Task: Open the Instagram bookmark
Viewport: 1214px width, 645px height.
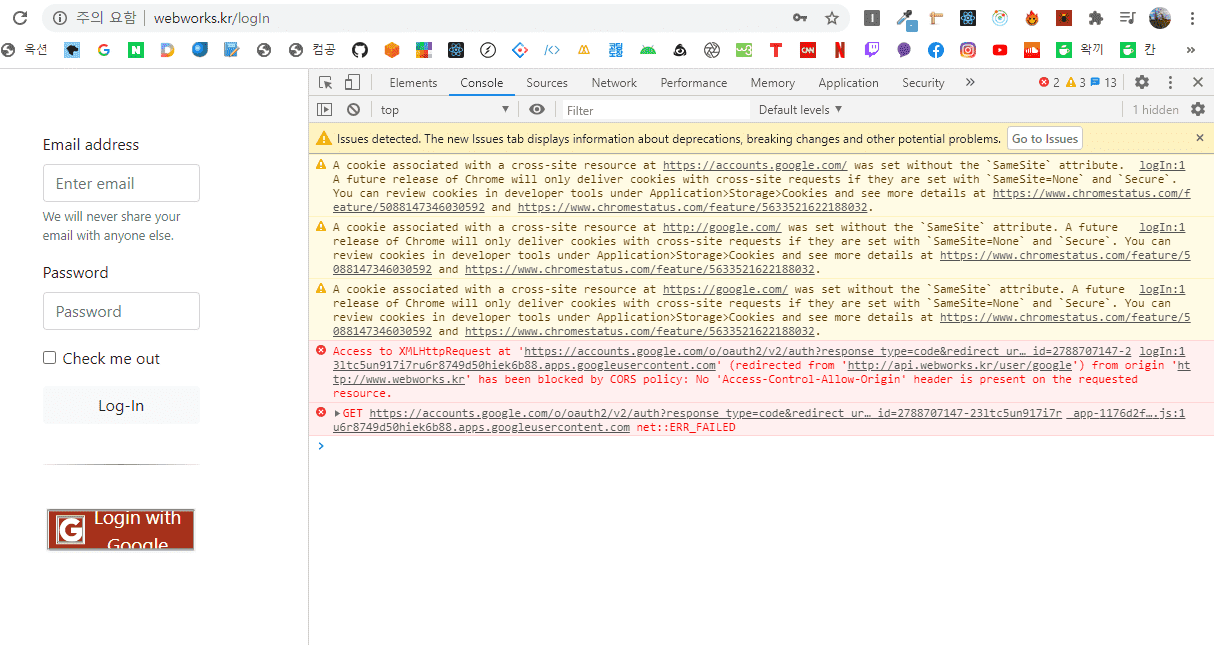Action: click(968, 50)
